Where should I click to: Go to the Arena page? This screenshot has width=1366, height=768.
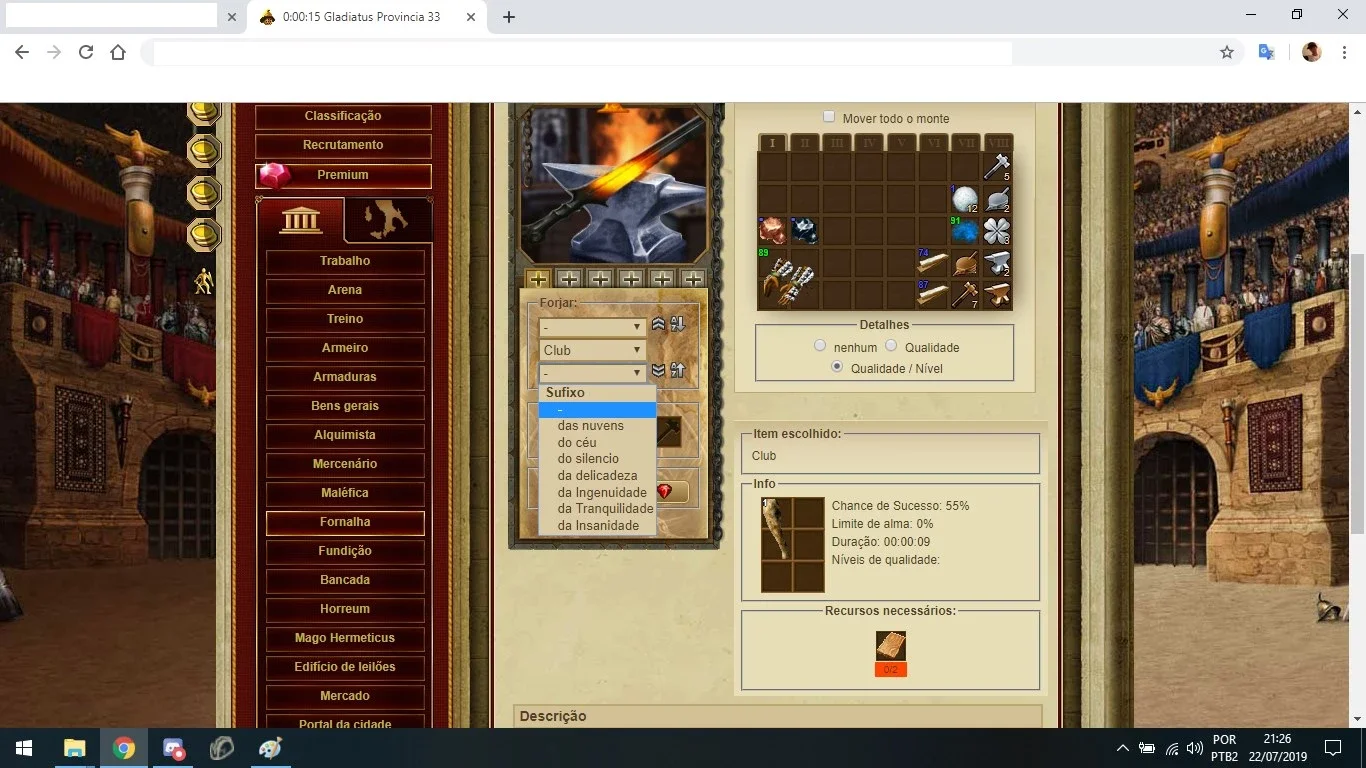point(345,290)
